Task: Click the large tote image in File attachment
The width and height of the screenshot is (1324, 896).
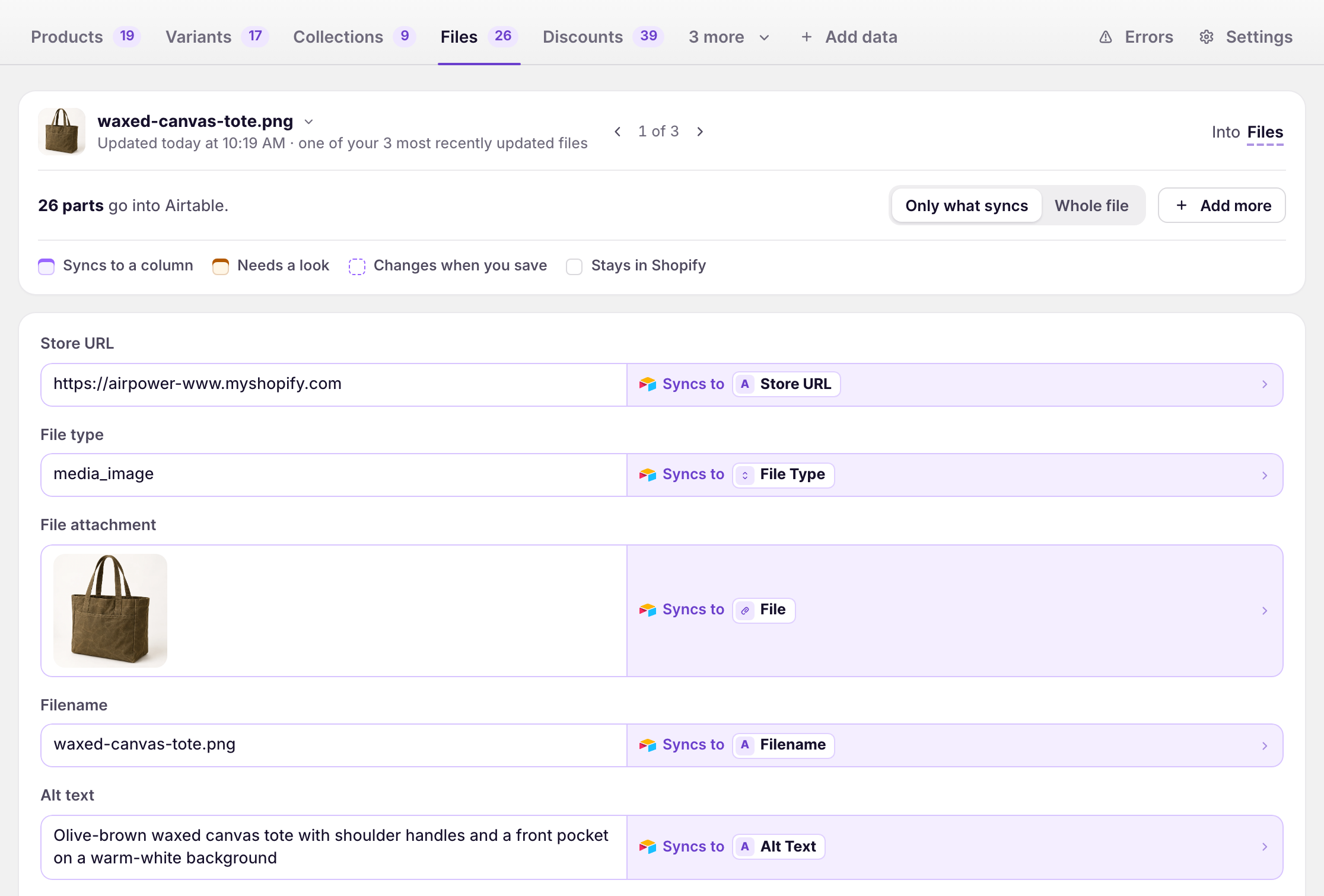Action: tap(110, 611)
